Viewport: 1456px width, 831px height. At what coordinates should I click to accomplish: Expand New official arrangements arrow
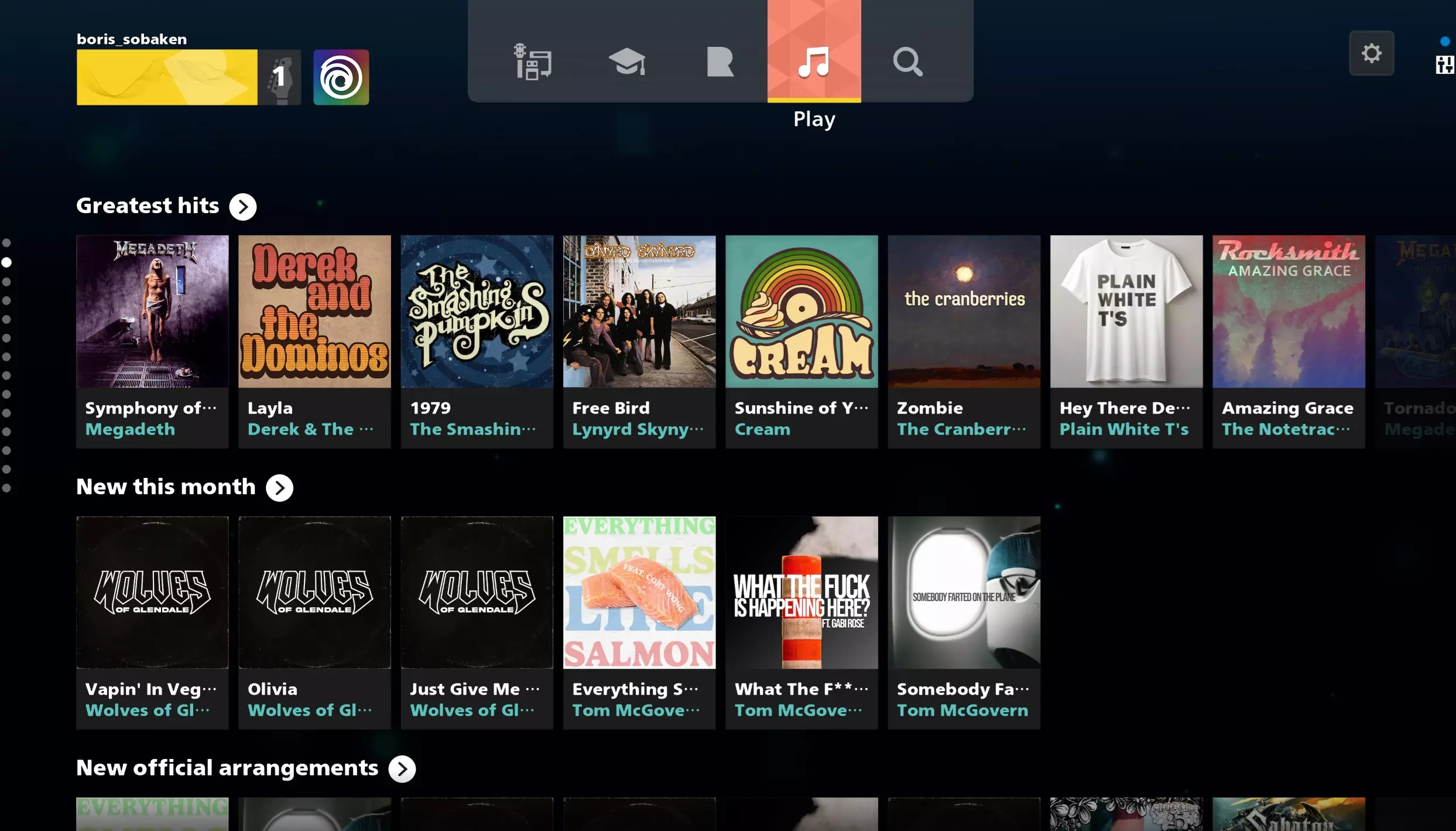click(x=402, y=769)
